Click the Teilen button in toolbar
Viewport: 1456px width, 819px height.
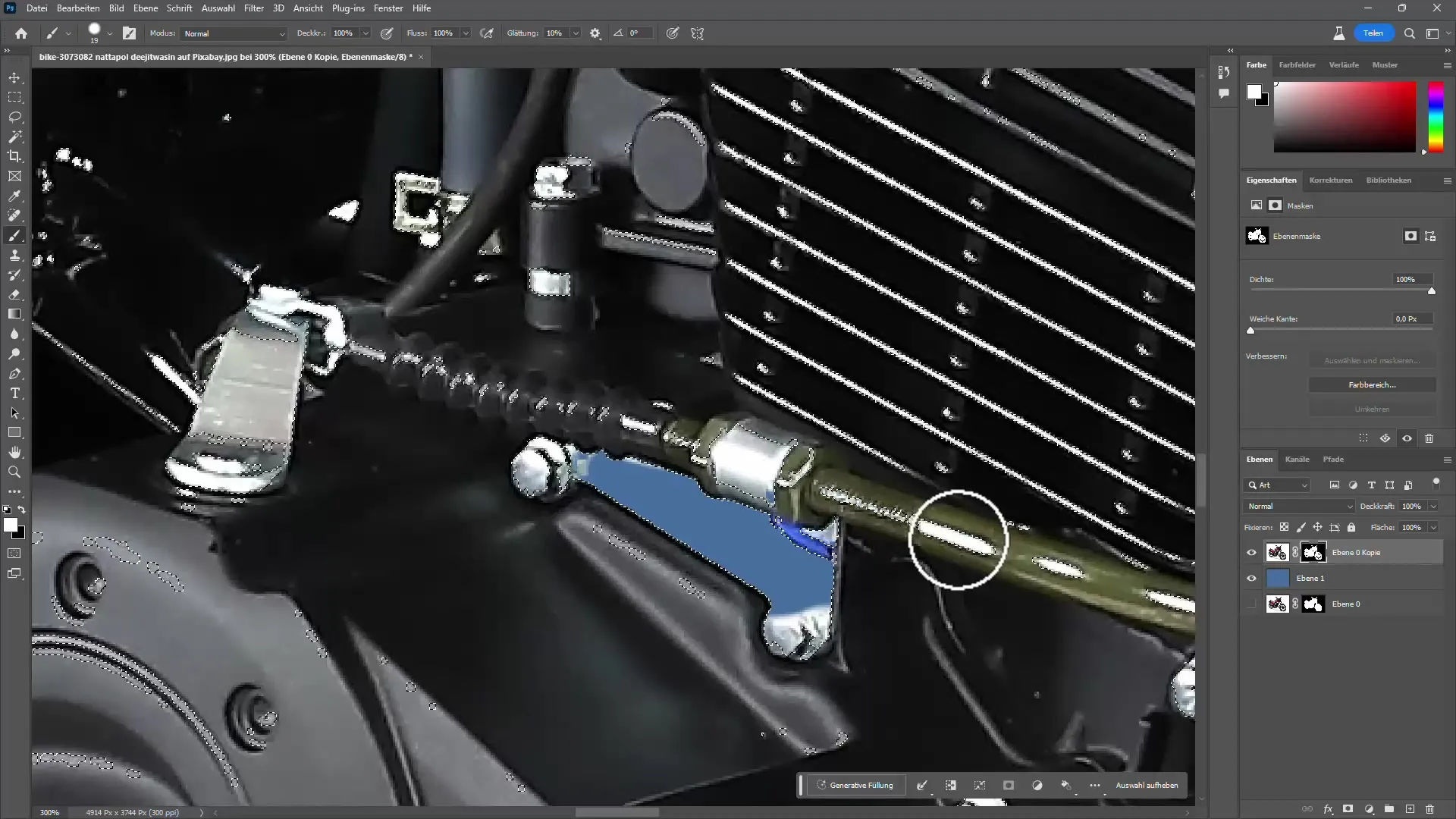pos(1373,33)
